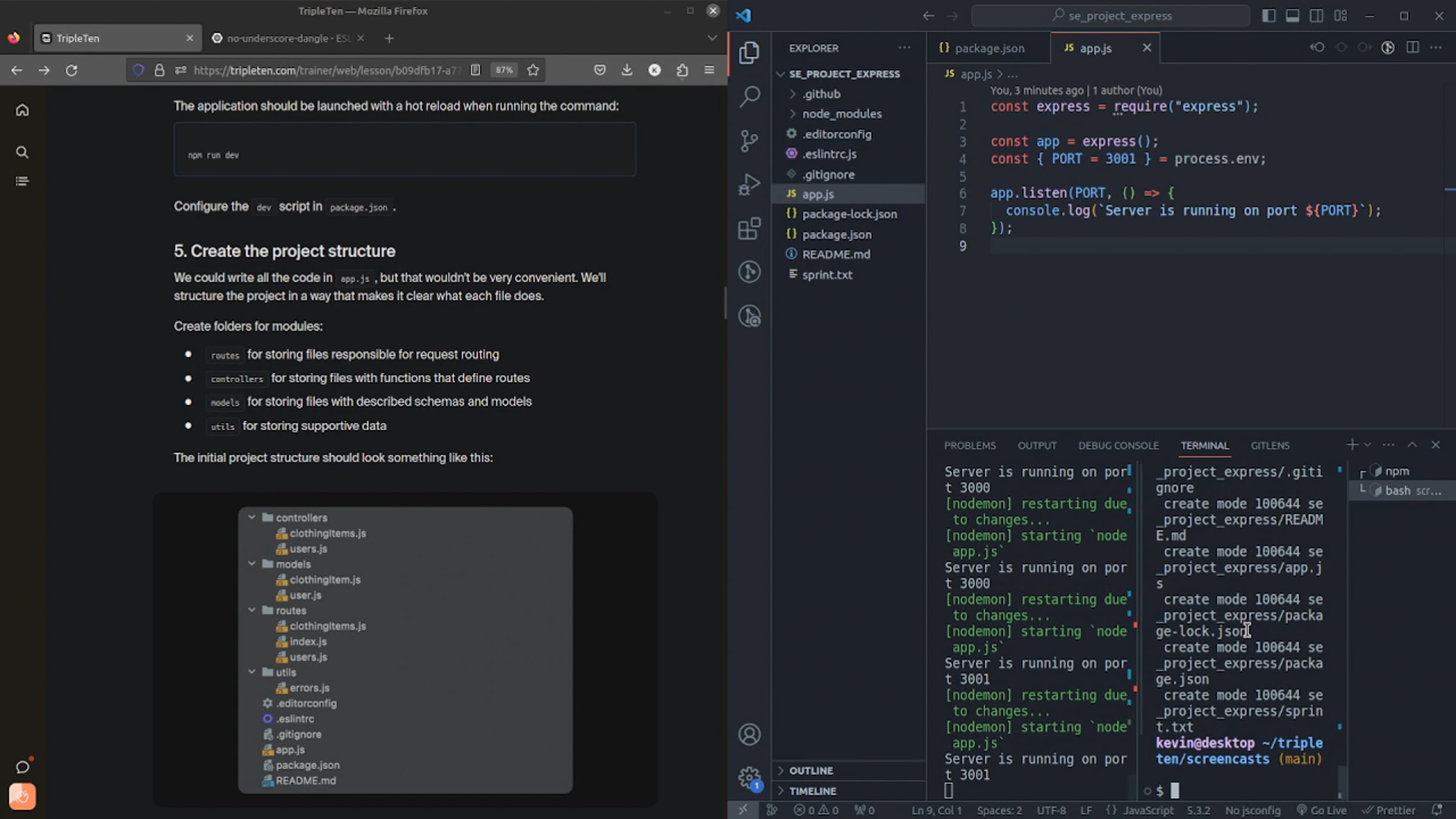
Task: Click the Manage gear icon
Action: pos(749,777)
